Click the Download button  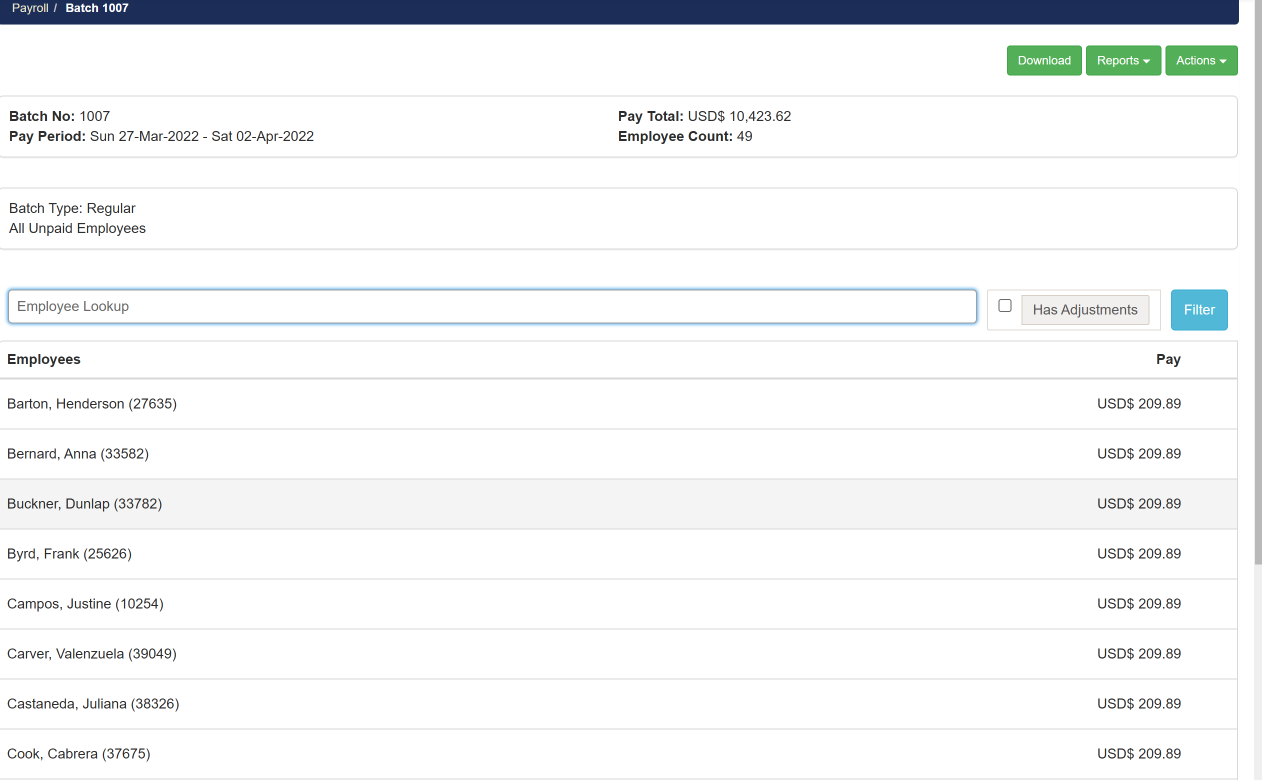[x=1044, y=60]
